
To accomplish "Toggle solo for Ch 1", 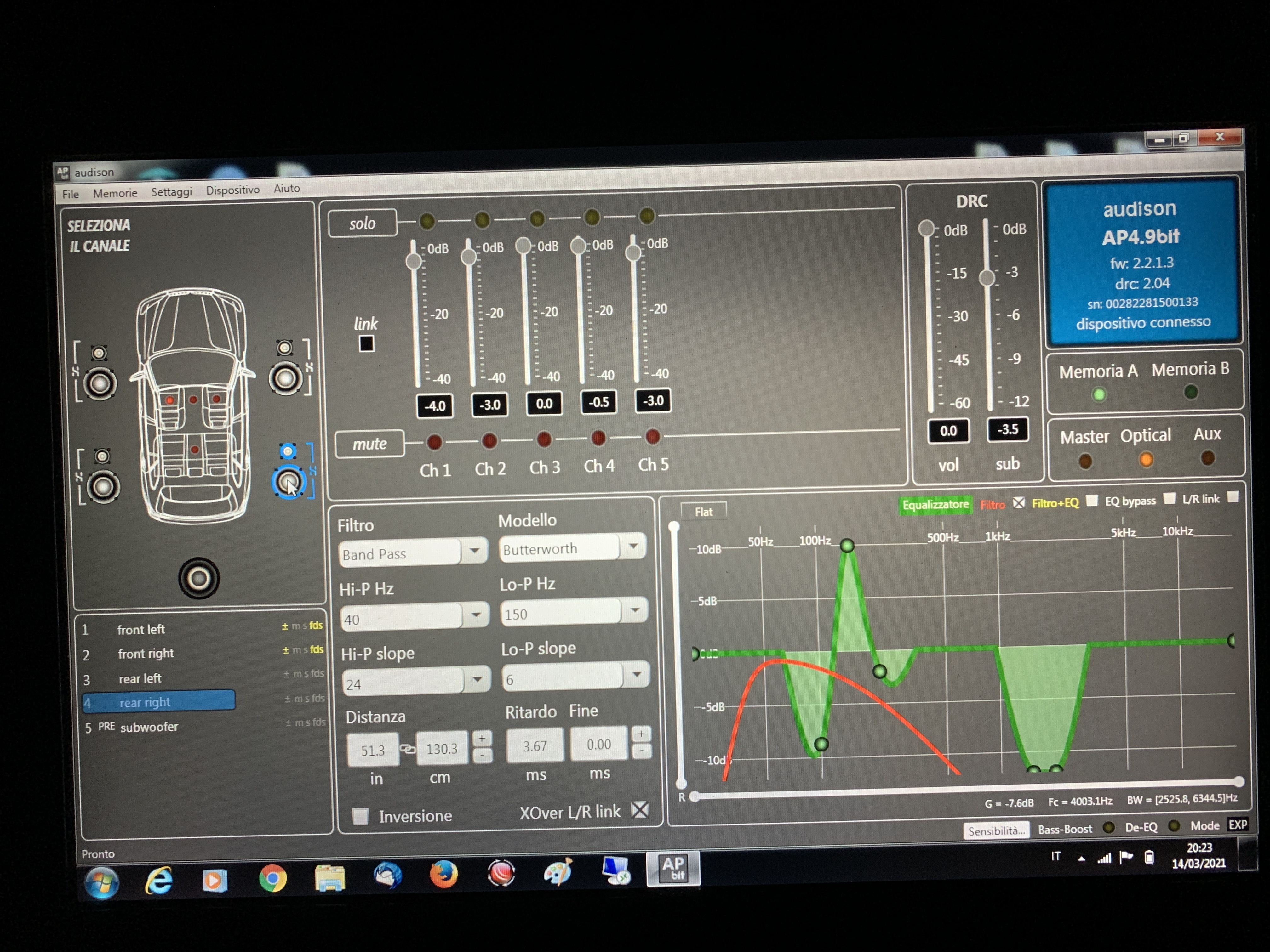I will [427, 220].
